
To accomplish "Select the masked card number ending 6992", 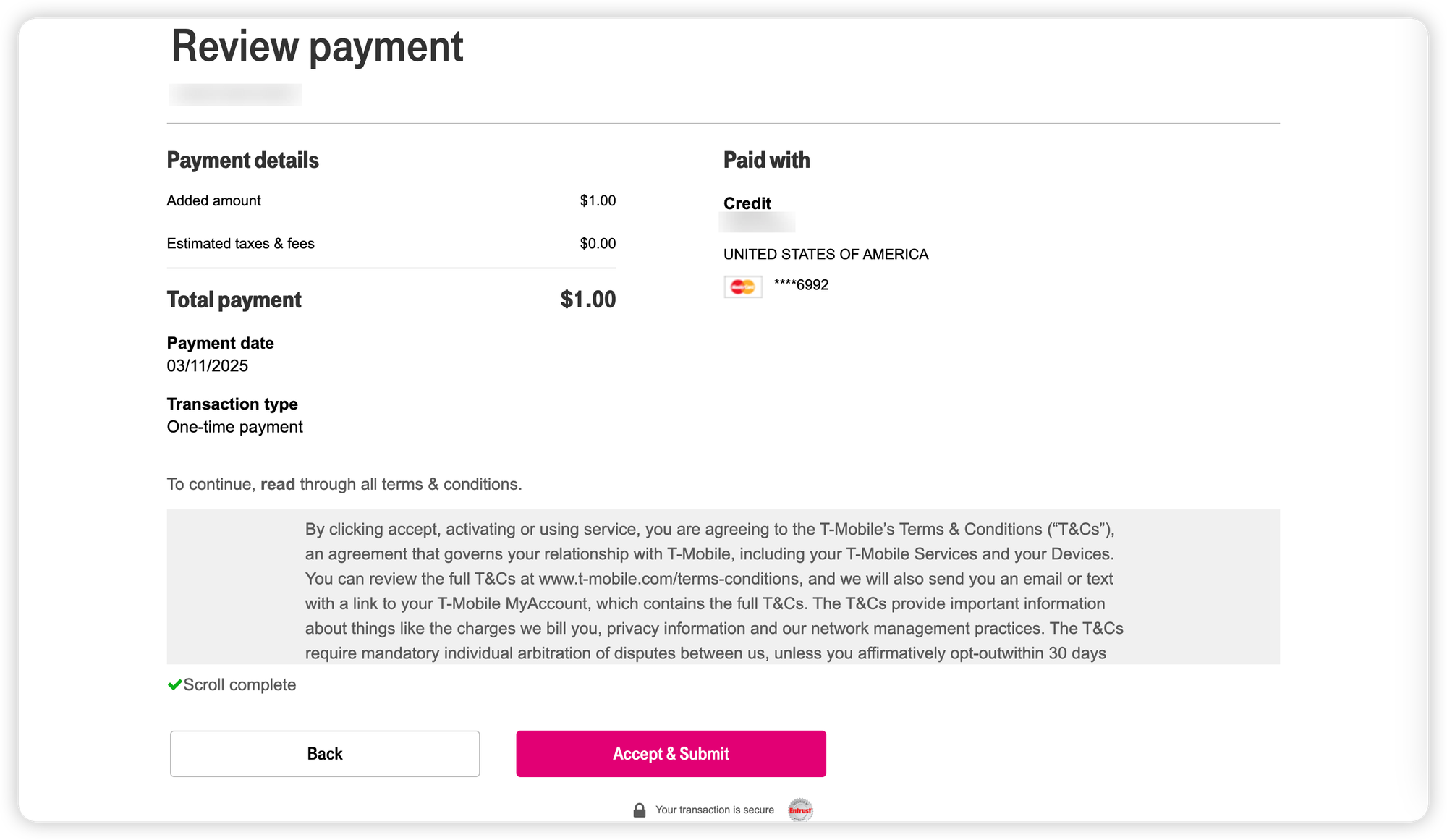I will click(x=801, y=285).
